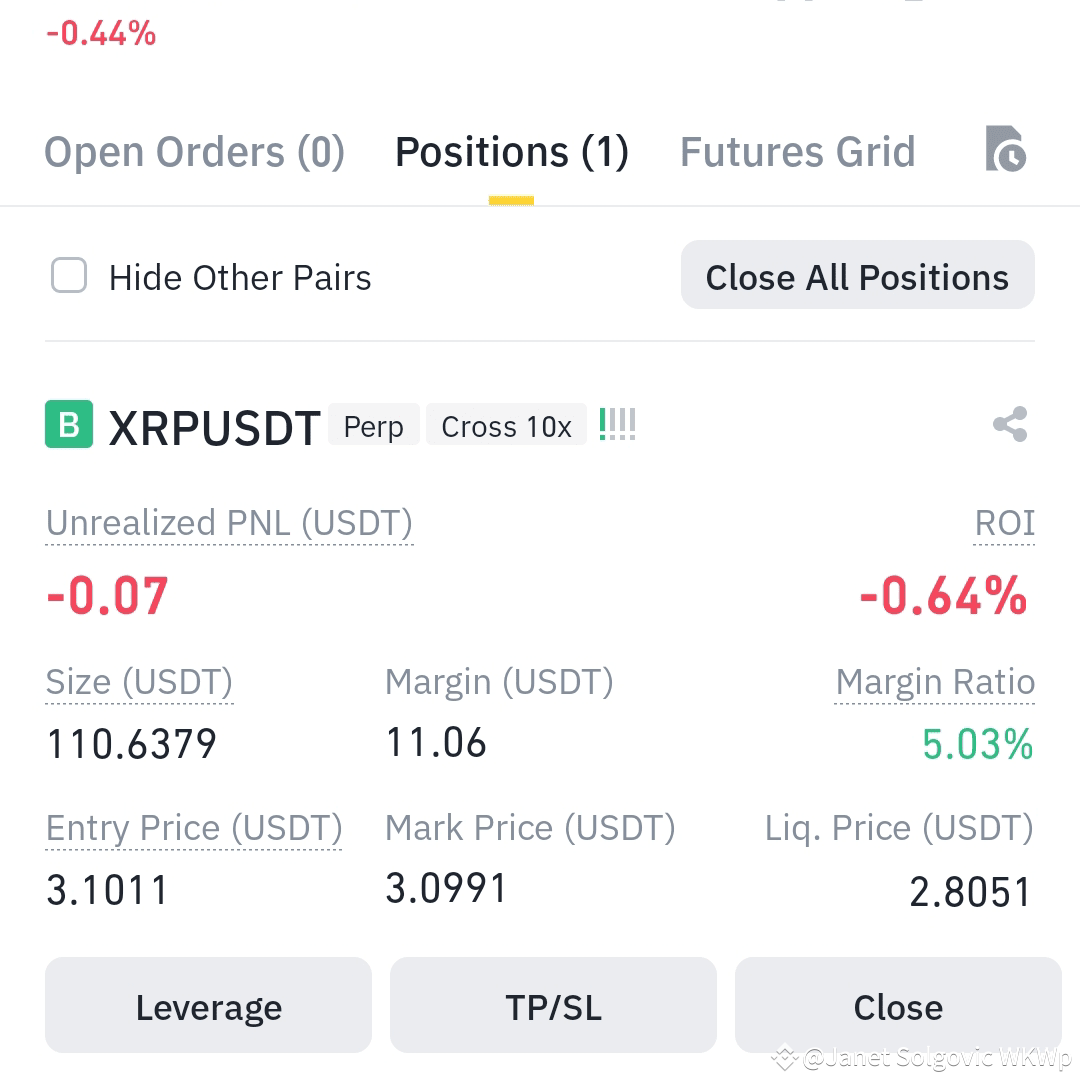Tap the ROI label
Screen dimensions: 1080x1080
pyautogui.click(x=1004, y=523)
